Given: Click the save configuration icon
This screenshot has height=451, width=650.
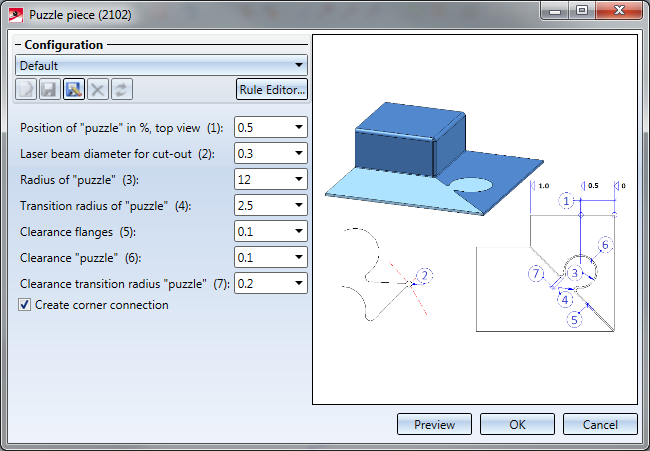Looking at the screenshot, I should [x=50, y=89].
